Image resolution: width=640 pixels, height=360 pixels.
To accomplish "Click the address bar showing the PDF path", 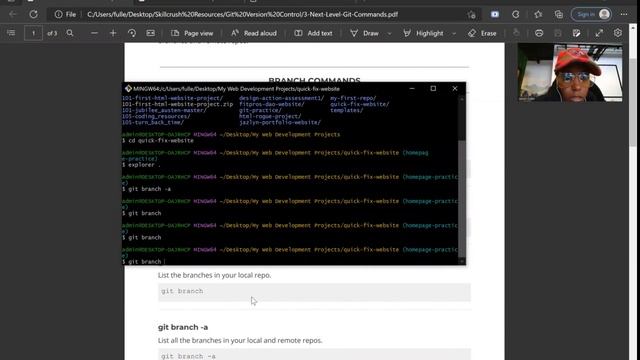I will tap(242, 14).
